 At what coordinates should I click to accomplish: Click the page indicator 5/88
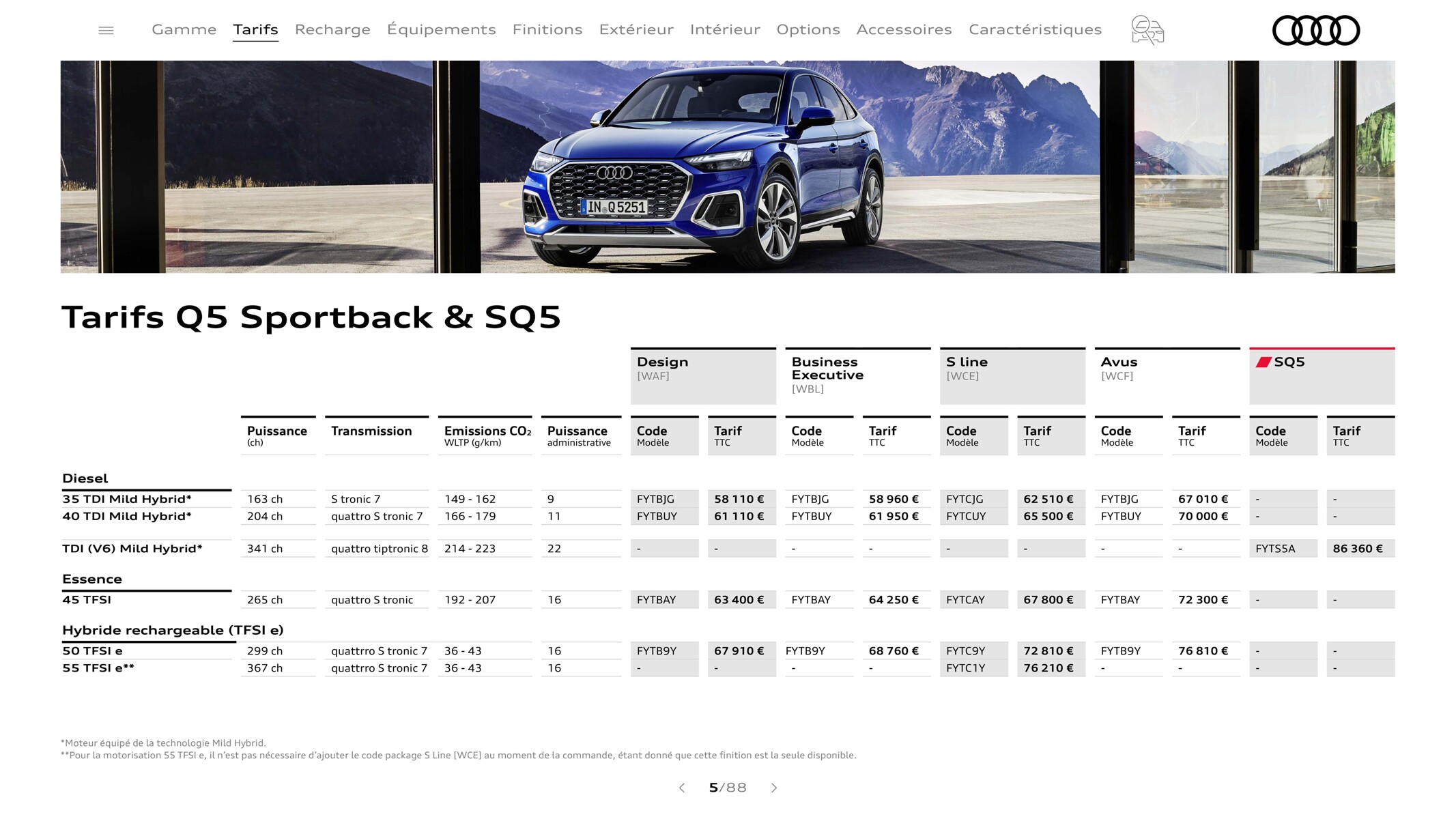coord(728,788)
